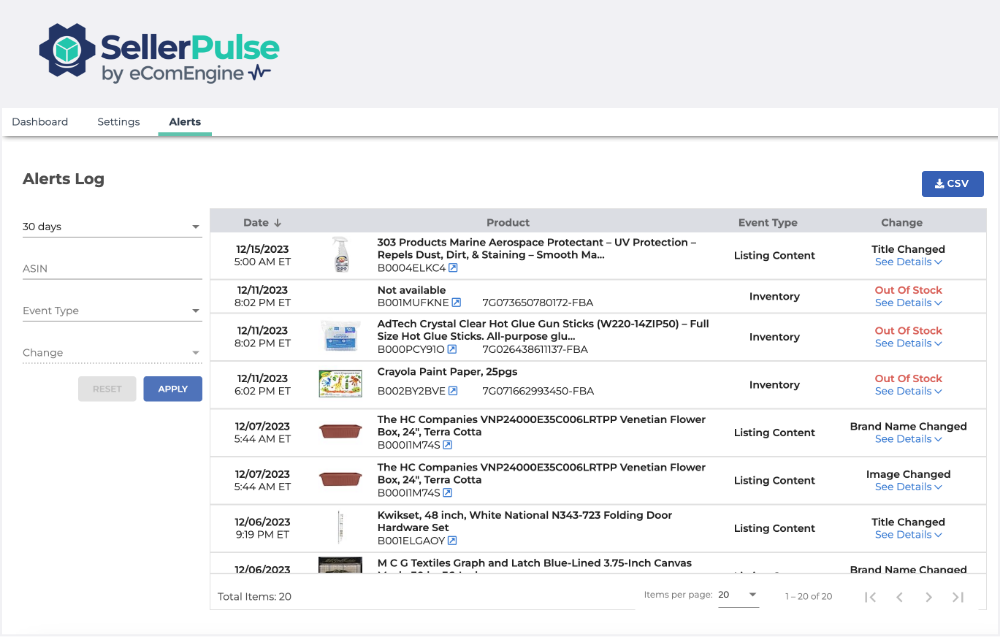Jump to last page of alerts
Viewport: 1000px width, 637px height.
957,597
